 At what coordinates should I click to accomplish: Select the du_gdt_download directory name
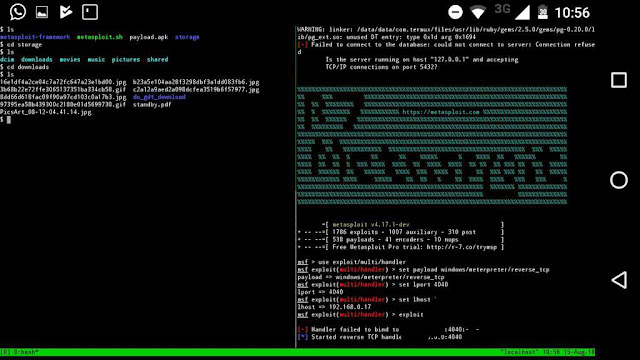pos(159,97)
